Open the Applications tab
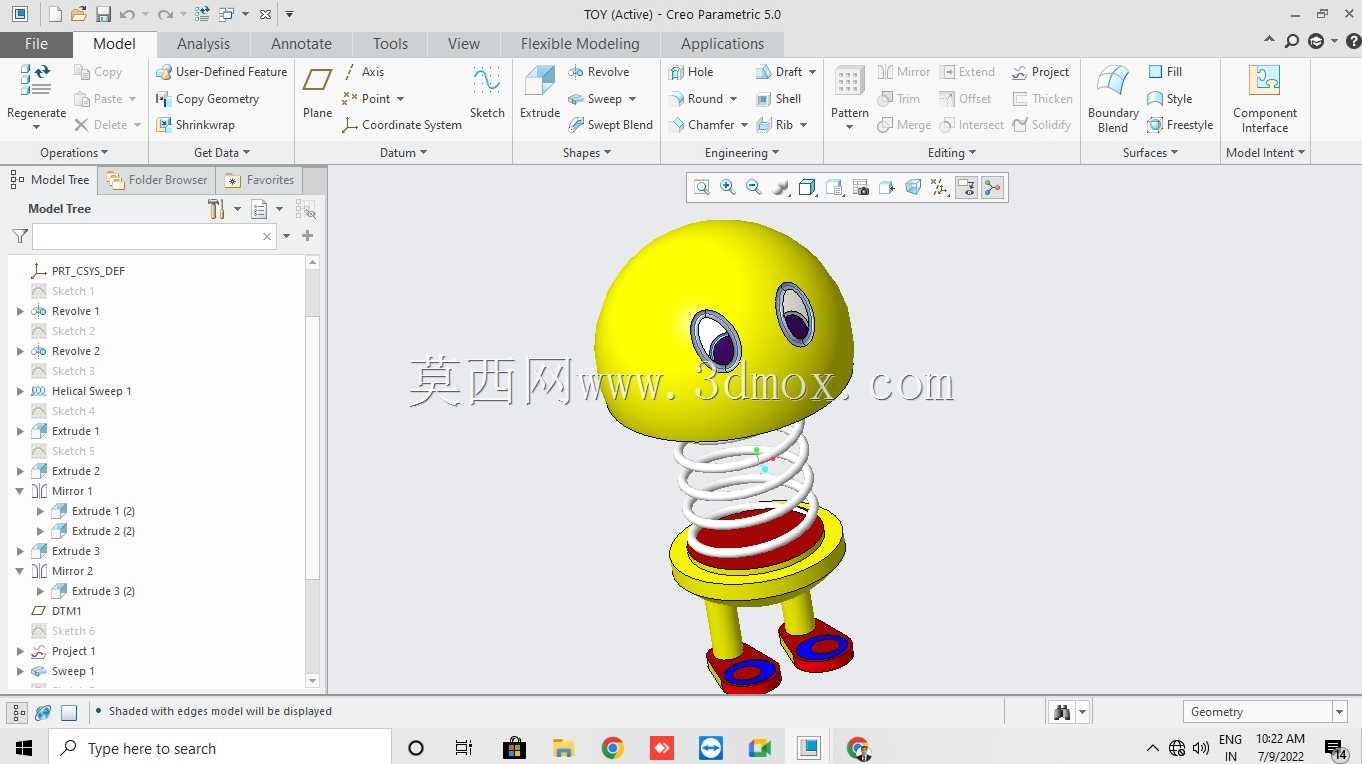This screenshot has height=764, width=1362. click(x=722, y=44)
